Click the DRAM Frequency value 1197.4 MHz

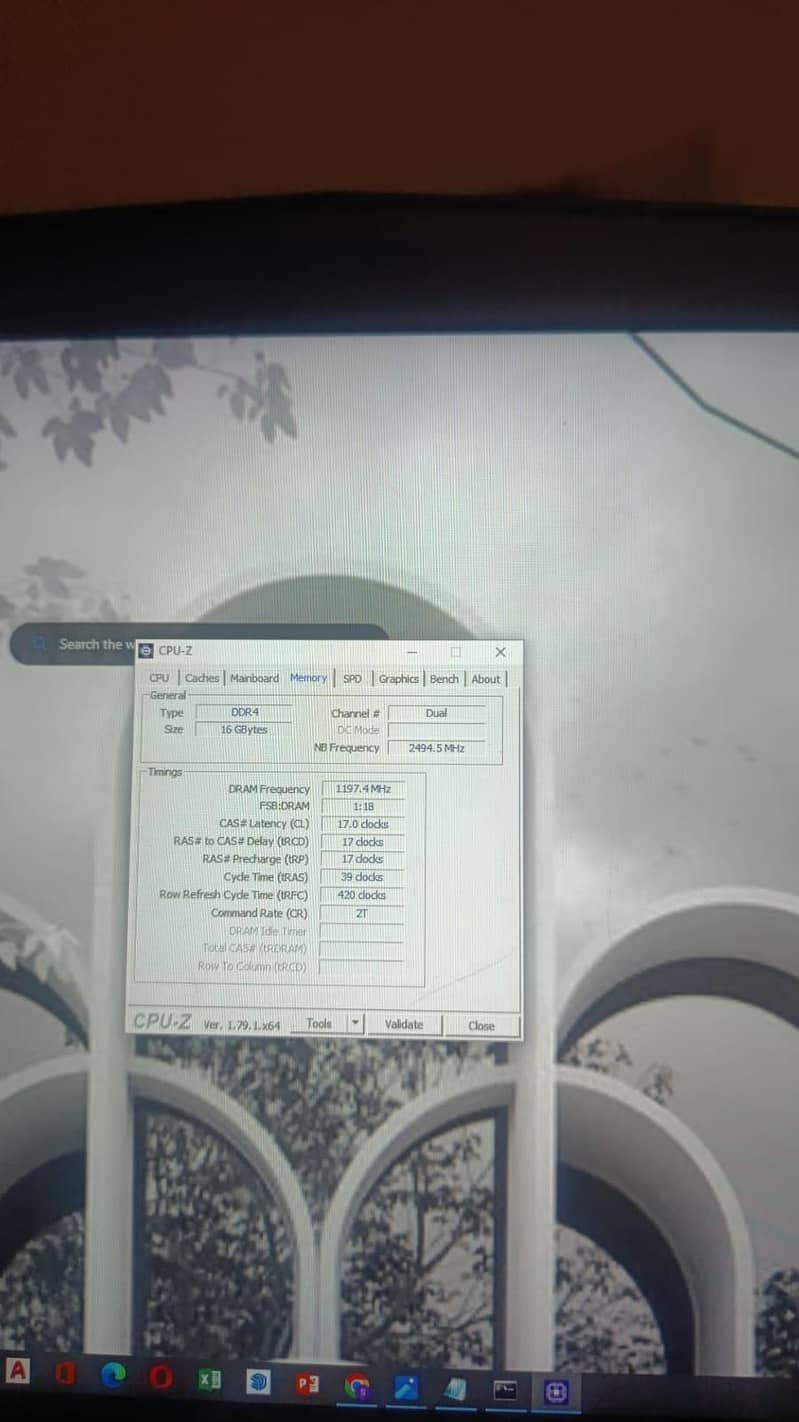363,789
